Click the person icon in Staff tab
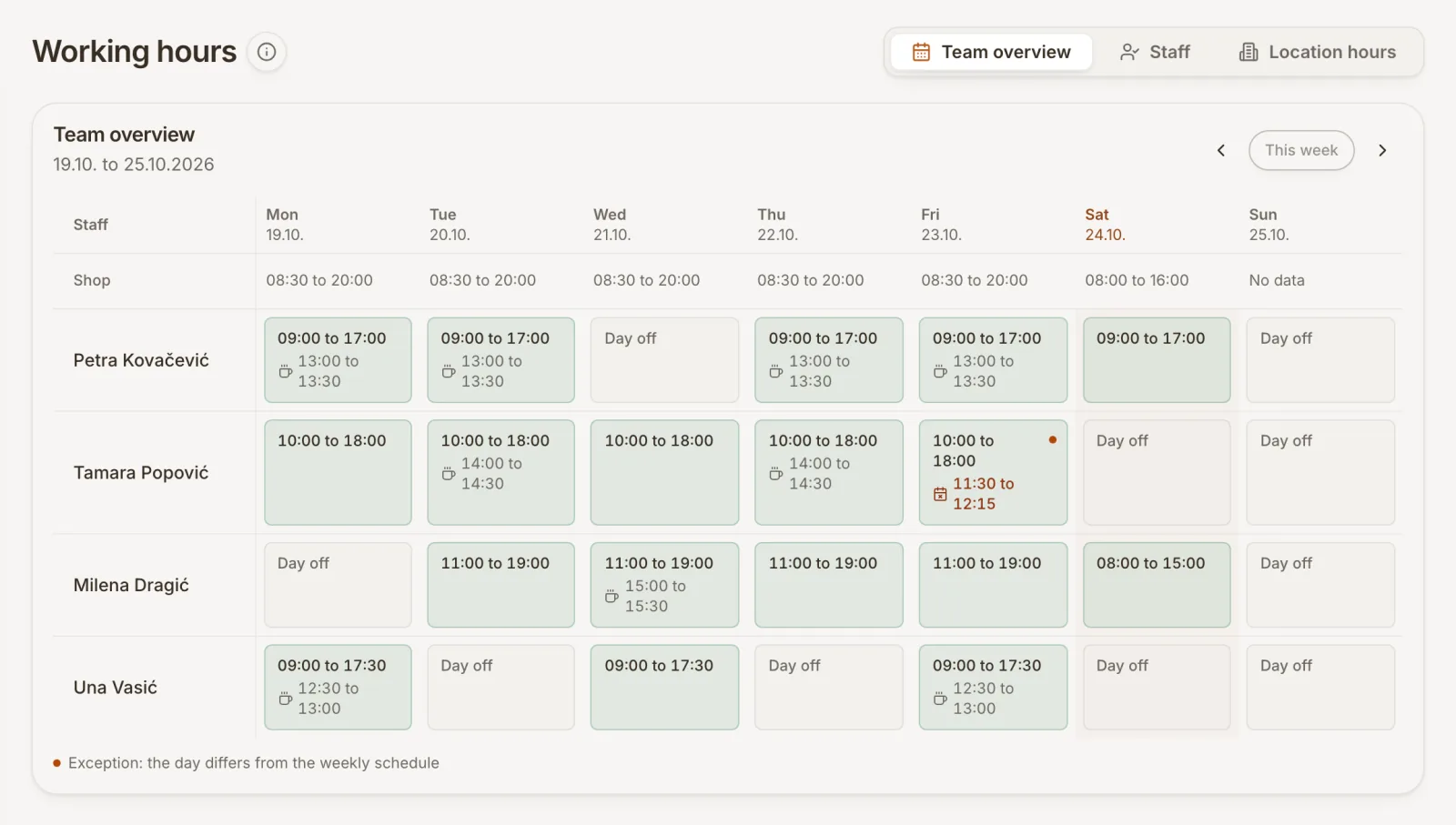 (x=1129, y=52)
